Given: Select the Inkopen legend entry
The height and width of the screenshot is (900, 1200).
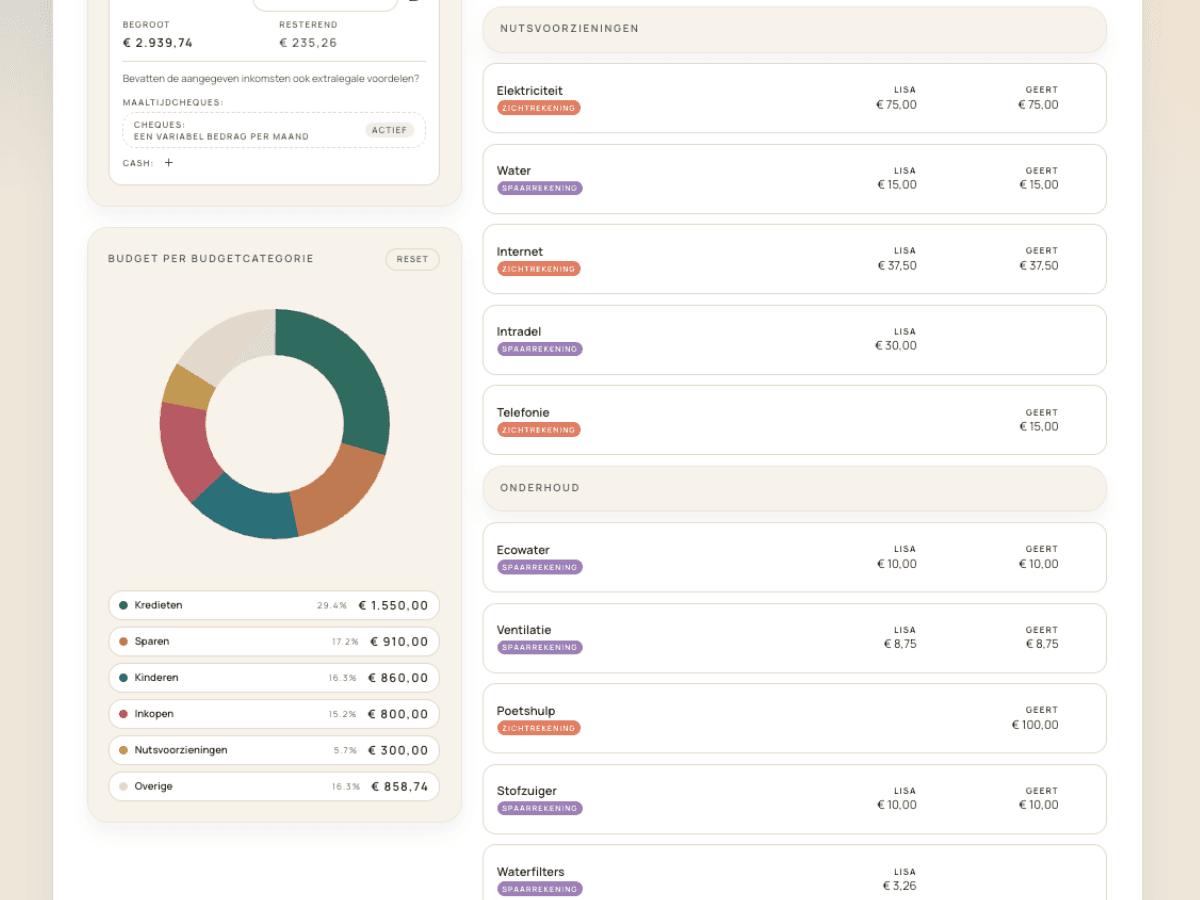Looking at the screenshot, I should [x=273, y=714].
